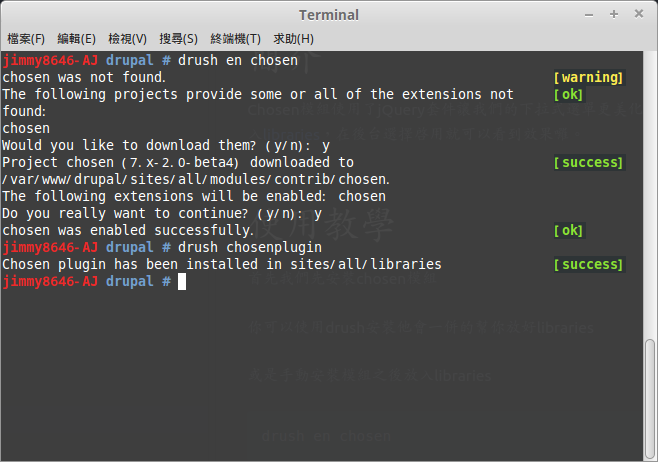Click the vertical scrollbar thumb

(650, 399)
